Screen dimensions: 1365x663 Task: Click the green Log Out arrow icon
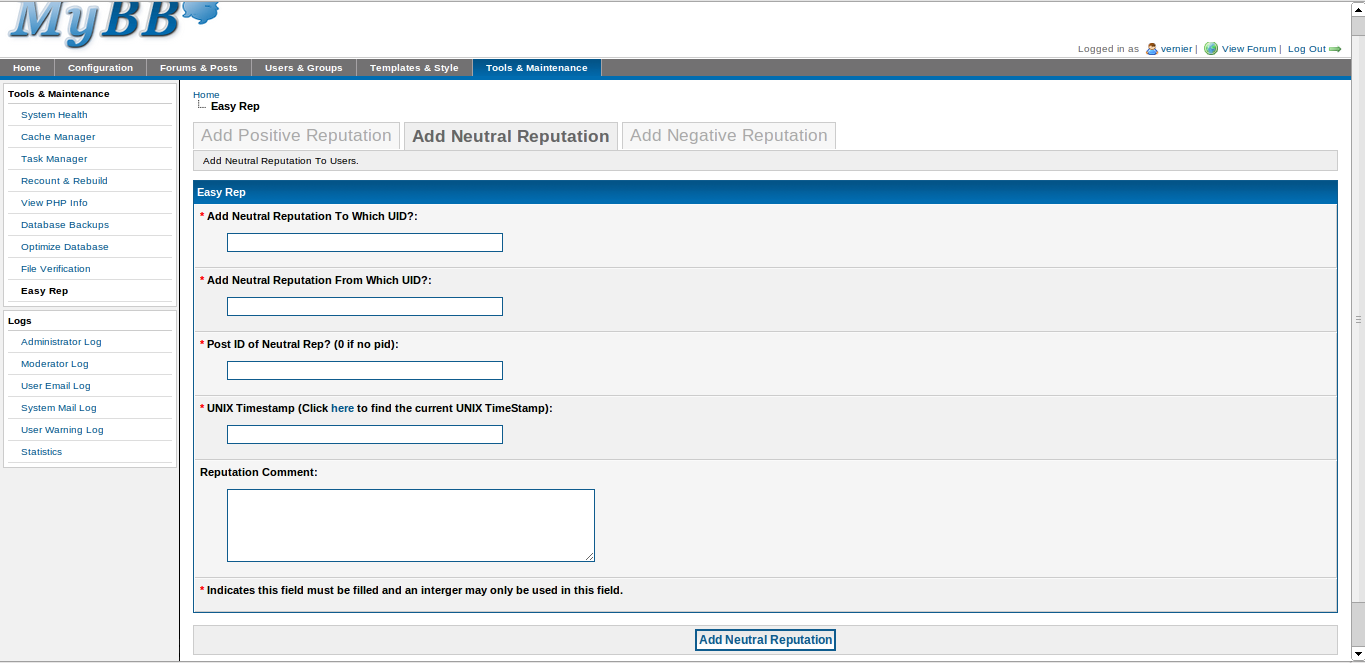point(1335,49)
